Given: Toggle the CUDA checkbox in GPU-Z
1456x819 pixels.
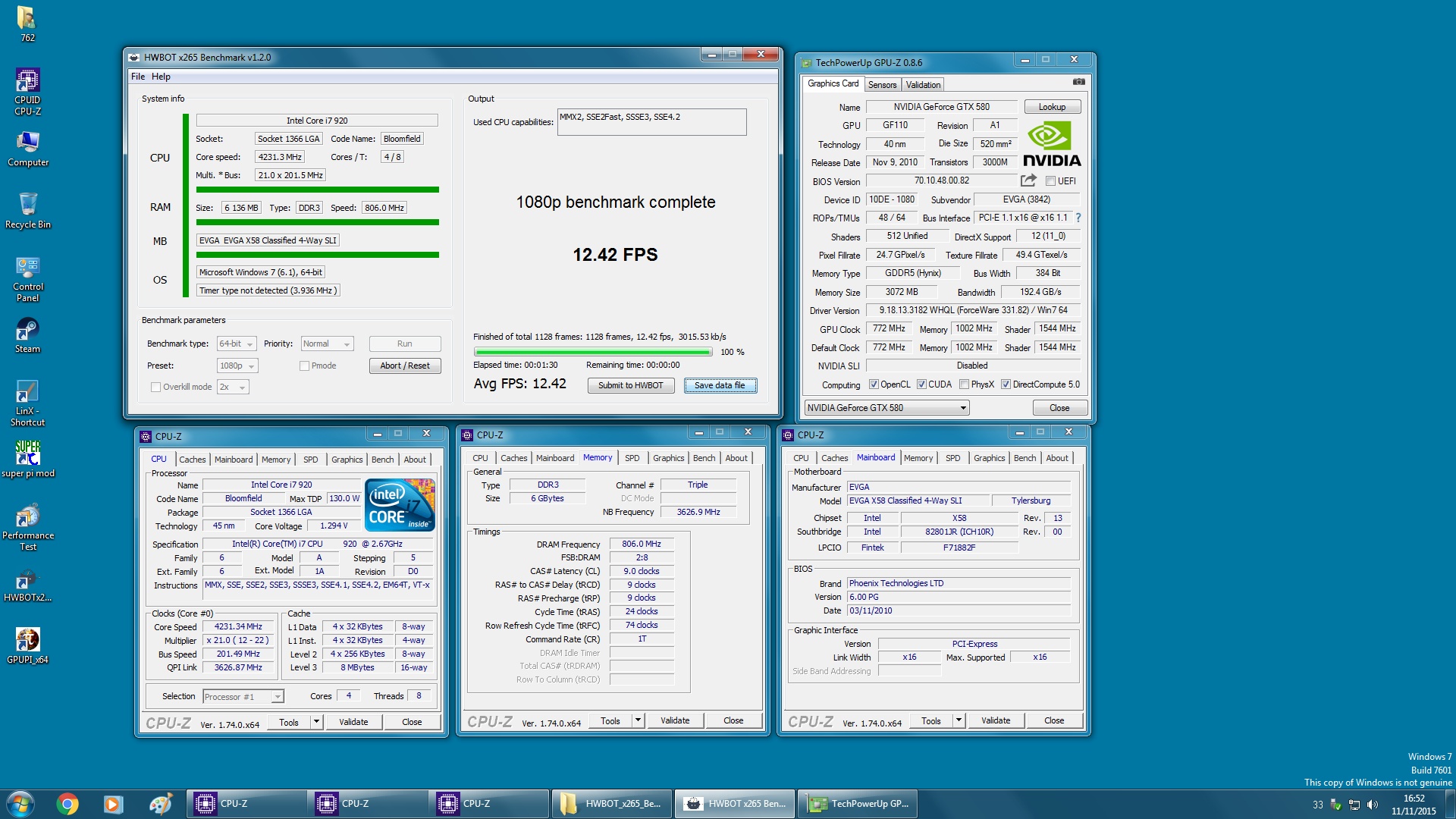Looking at the screenshot, I should [921, 384].
